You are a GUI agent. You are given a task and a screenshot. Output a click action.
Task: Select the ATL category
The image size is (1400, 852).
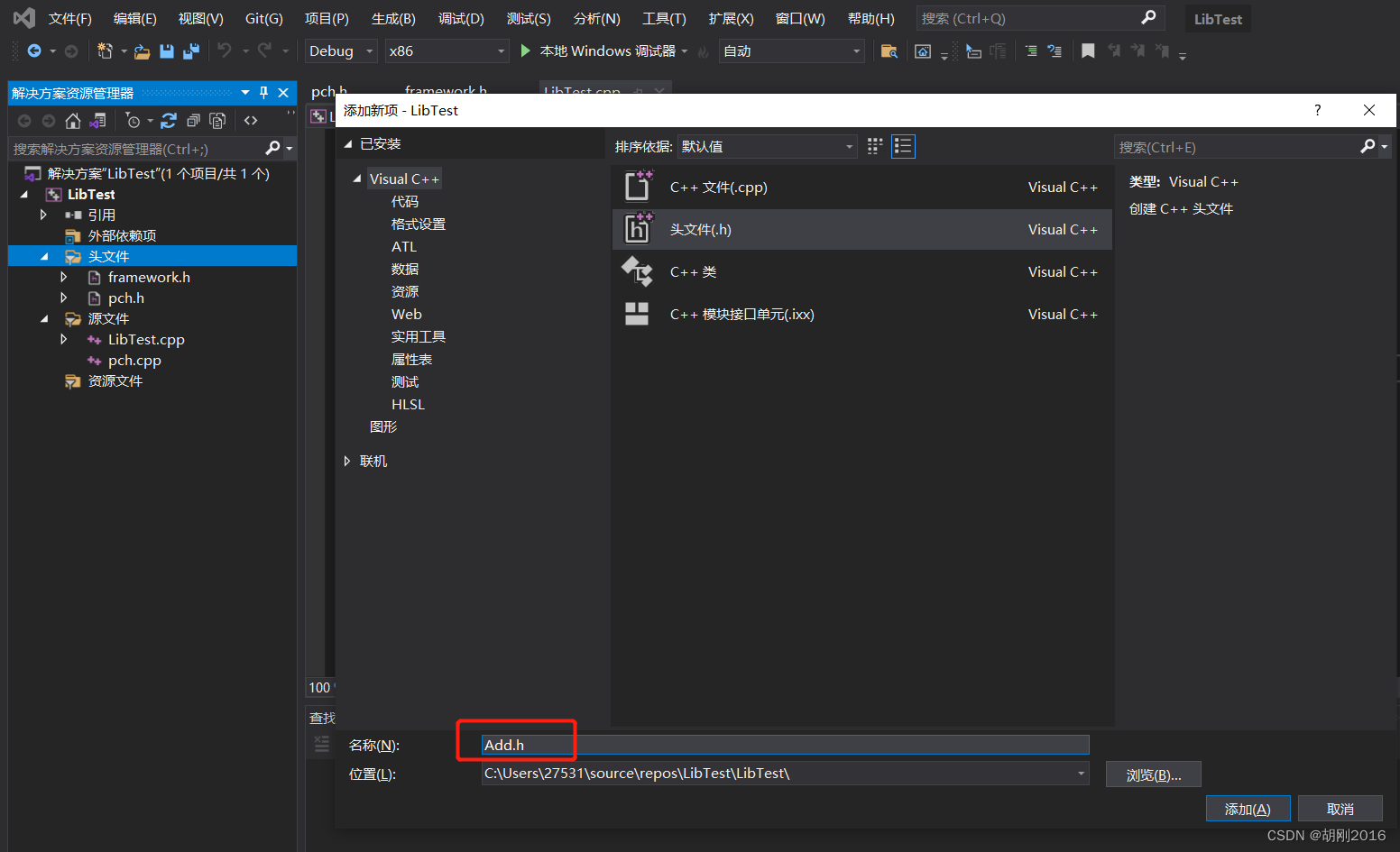(x=404, y=247)
